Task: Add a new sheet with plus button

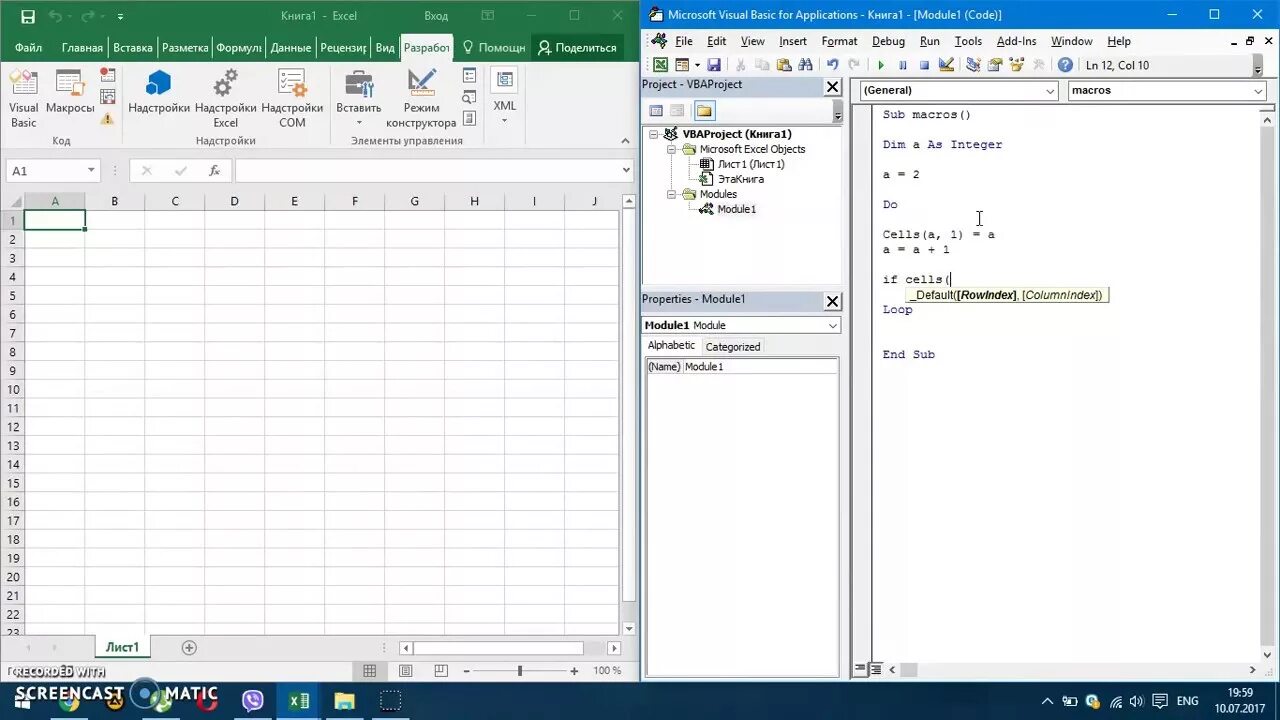Action: tap(189, 648)
